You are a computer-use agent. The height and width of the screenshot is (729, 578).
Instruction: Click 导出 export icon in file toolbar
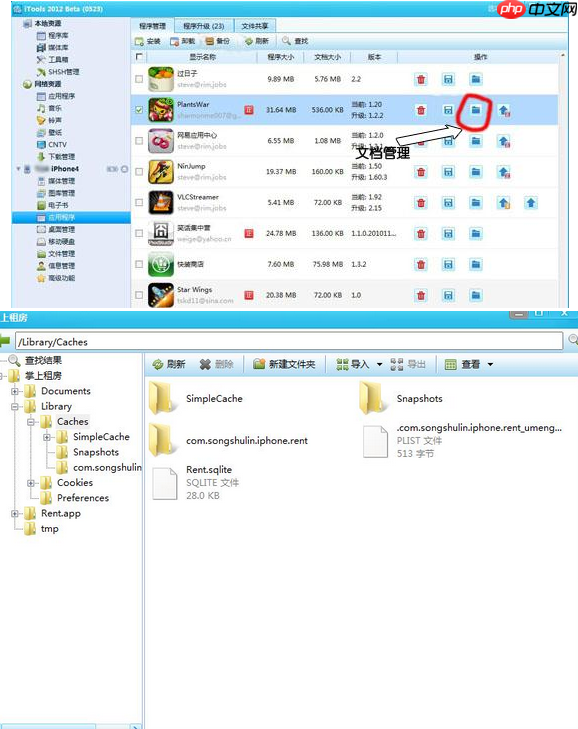pos(397,364)
